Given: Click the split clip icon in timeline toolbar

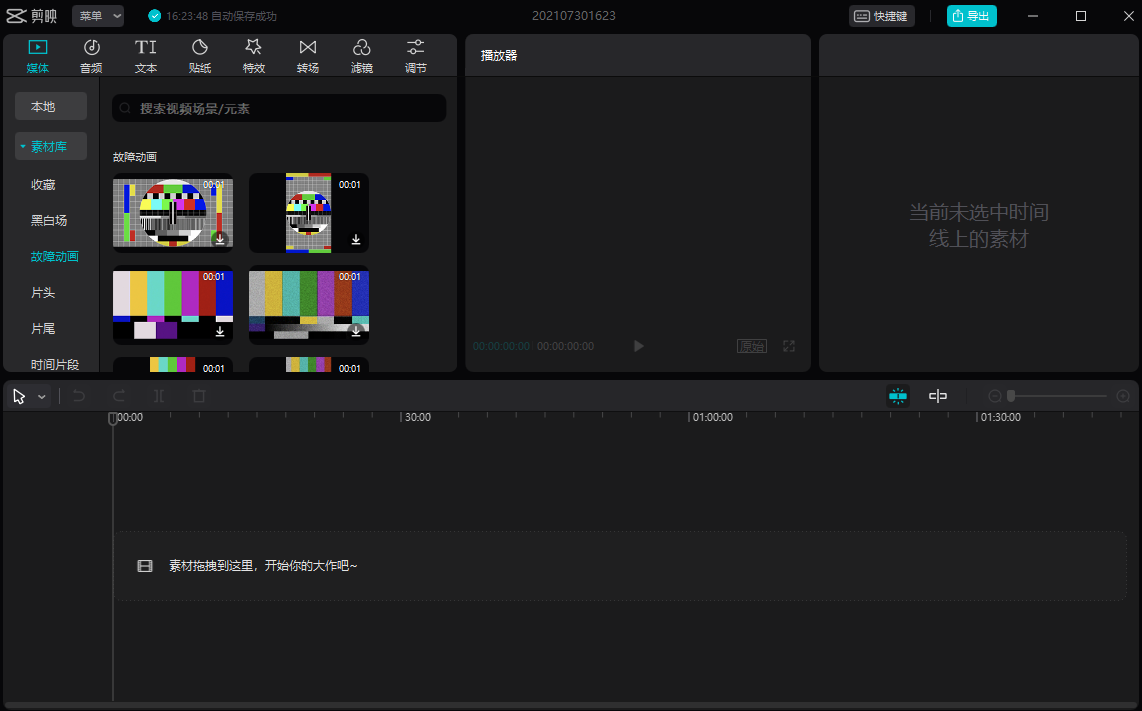Looking at the screenshot, I should point(159,396).
